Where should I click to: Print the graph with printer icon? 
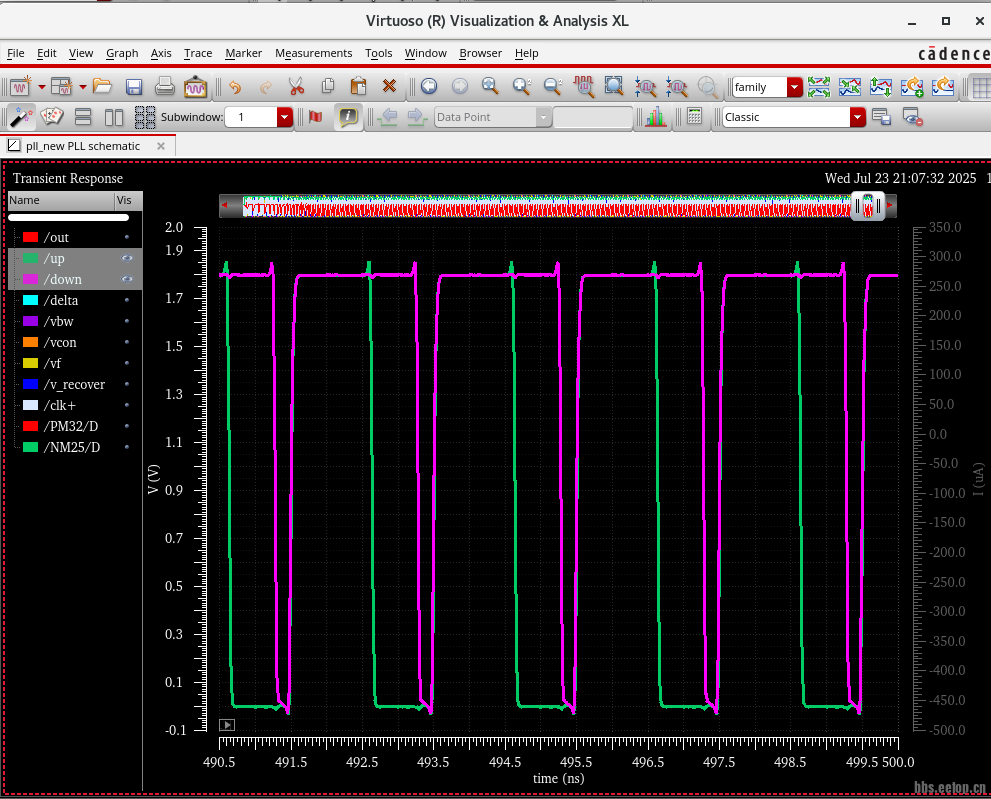pos(164,86)
